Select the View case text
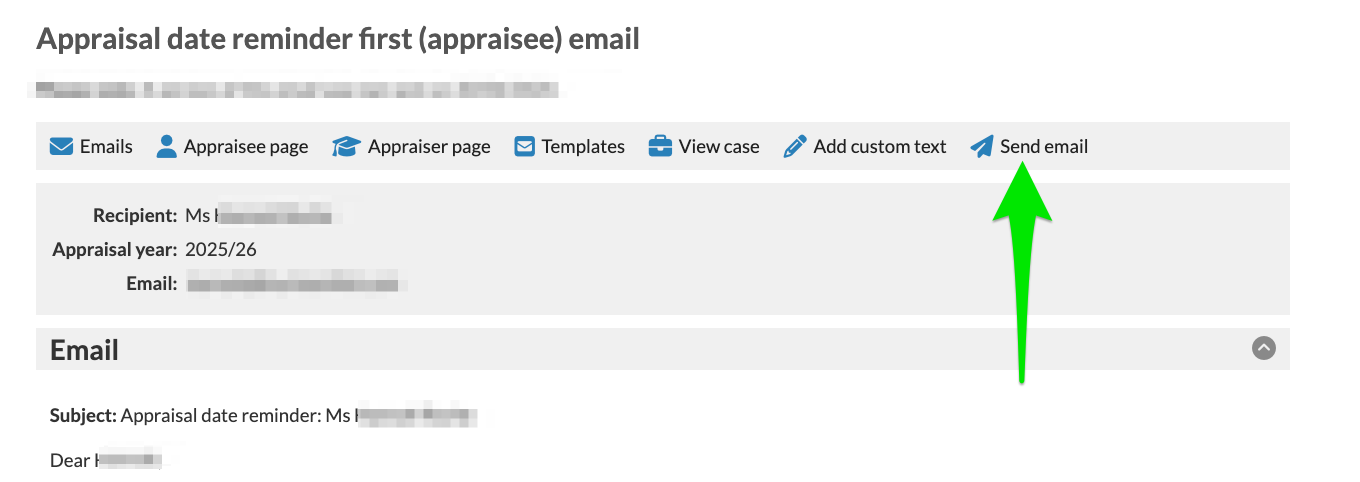Viewport: 1360px width, 482px height. point(719,147)
